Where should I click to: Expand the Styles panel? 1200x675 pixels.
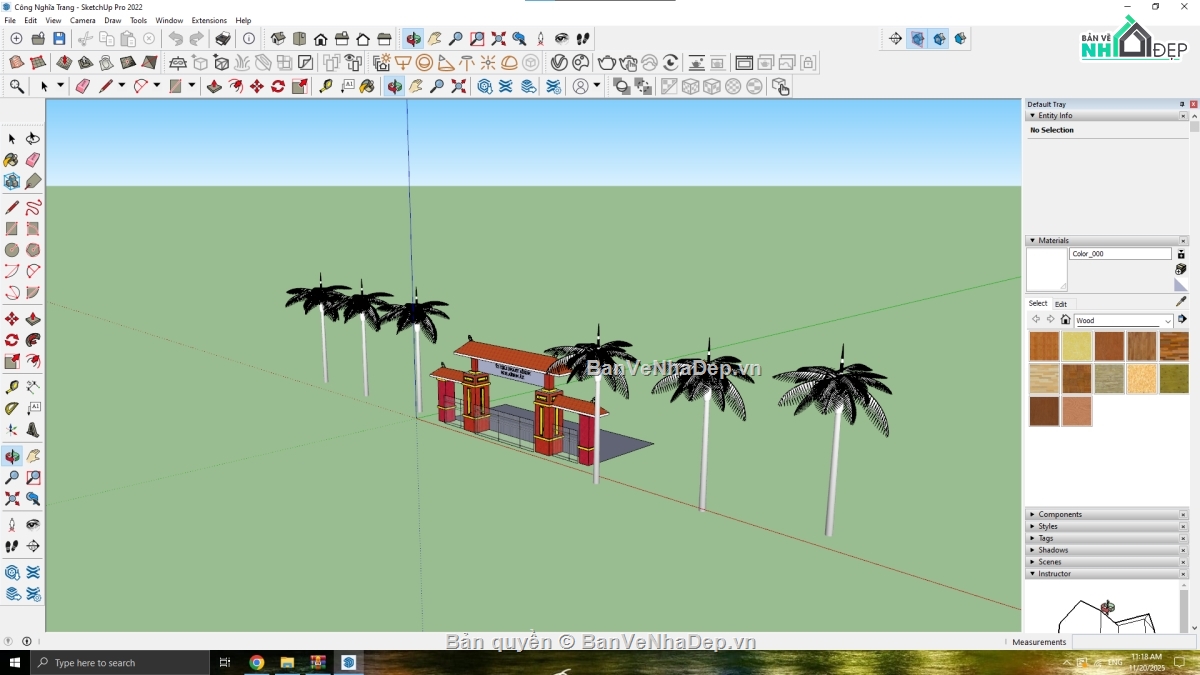pos(1032,527)
